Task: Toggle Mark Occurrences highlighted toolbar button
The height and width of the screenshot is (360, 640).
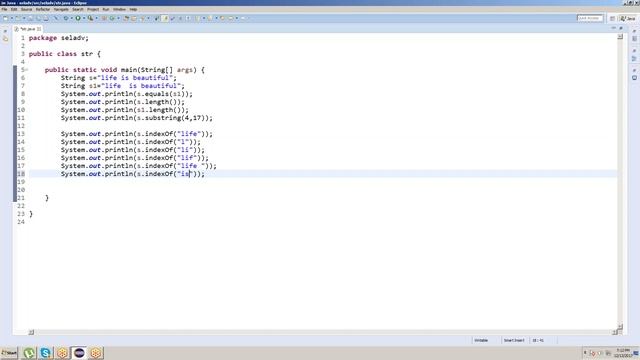Action: pyautogui.click(x=165, y=18)
